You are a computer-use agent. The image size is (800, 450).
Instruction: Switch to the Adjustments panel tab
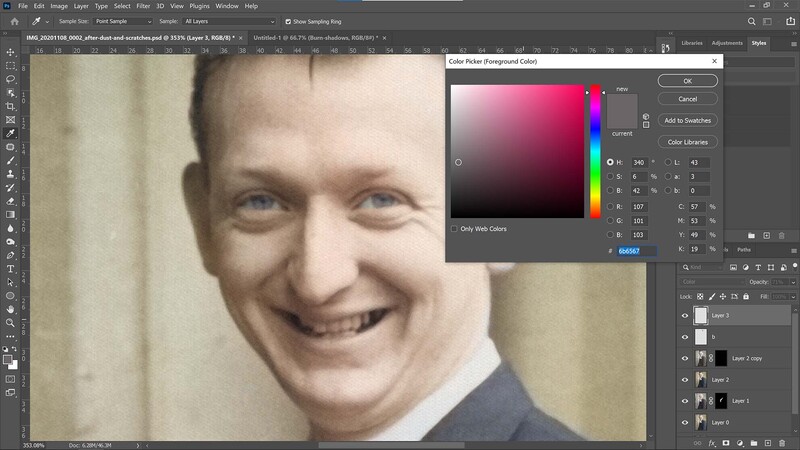(727, 43)
